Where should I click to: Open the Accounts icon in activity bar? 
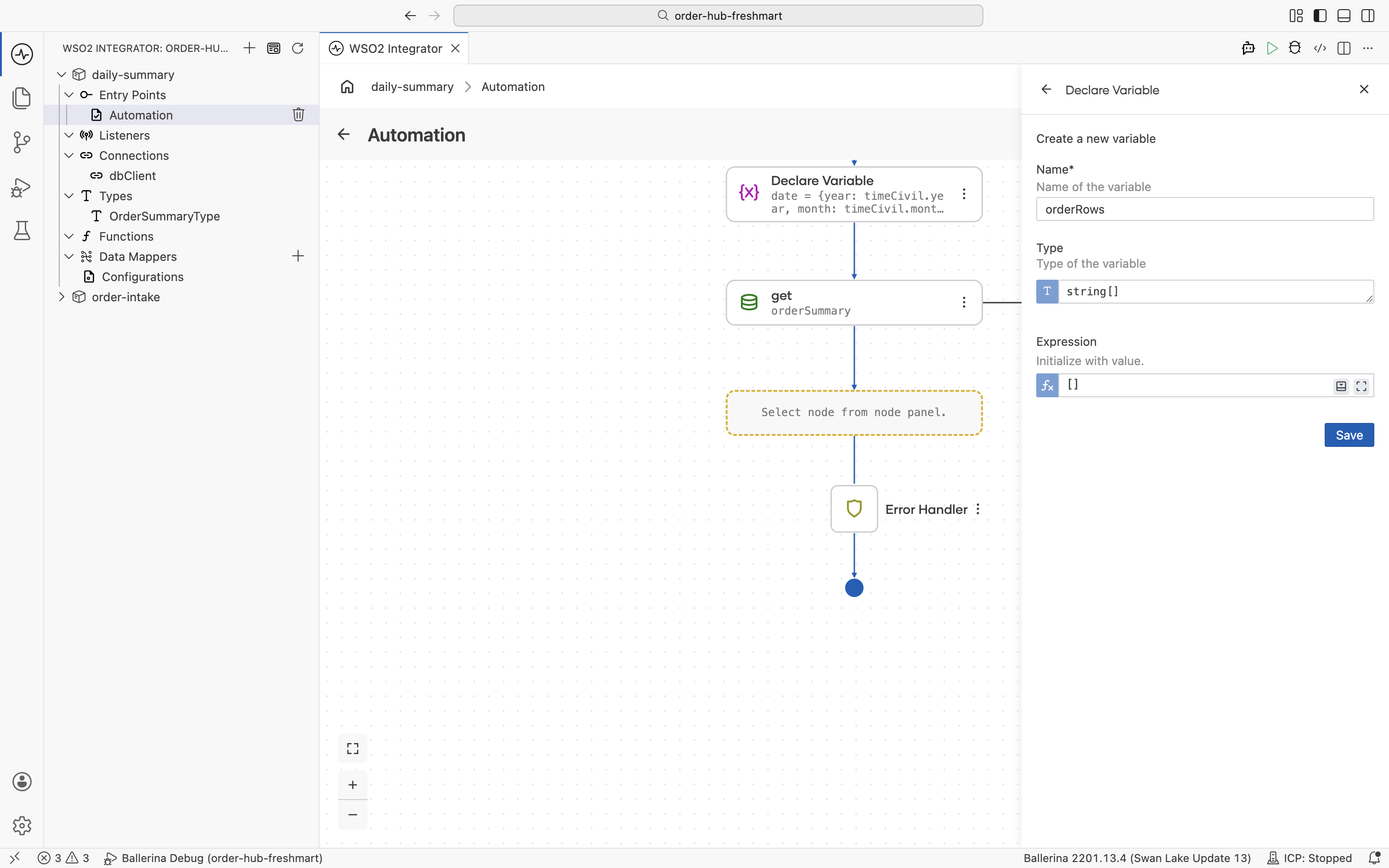(x=22, y=781)
